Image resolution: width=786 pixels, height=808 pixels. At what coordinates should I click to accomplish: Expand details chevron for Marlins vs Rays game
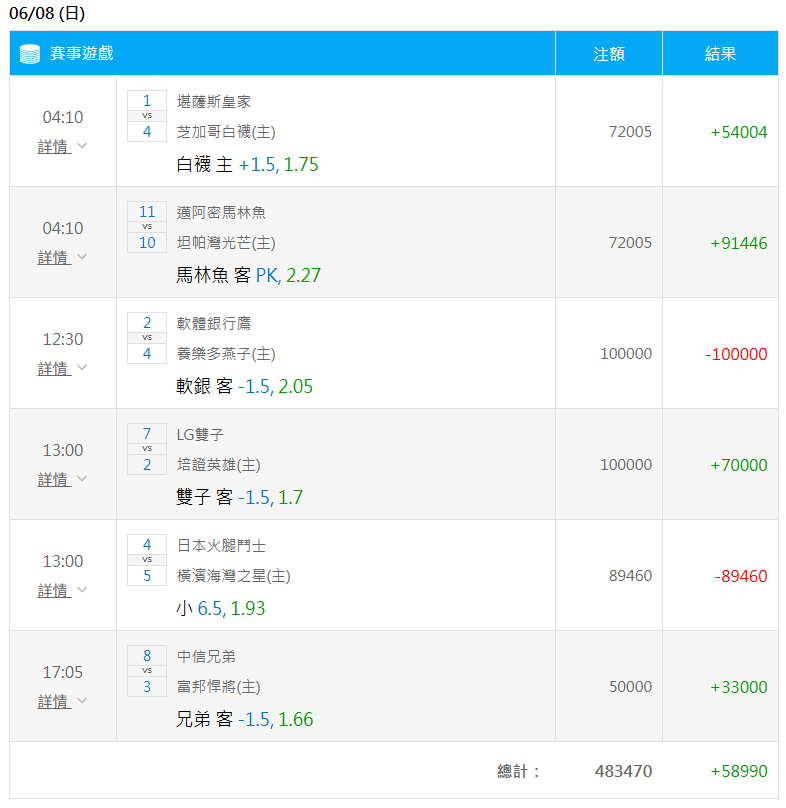[82, 257]
